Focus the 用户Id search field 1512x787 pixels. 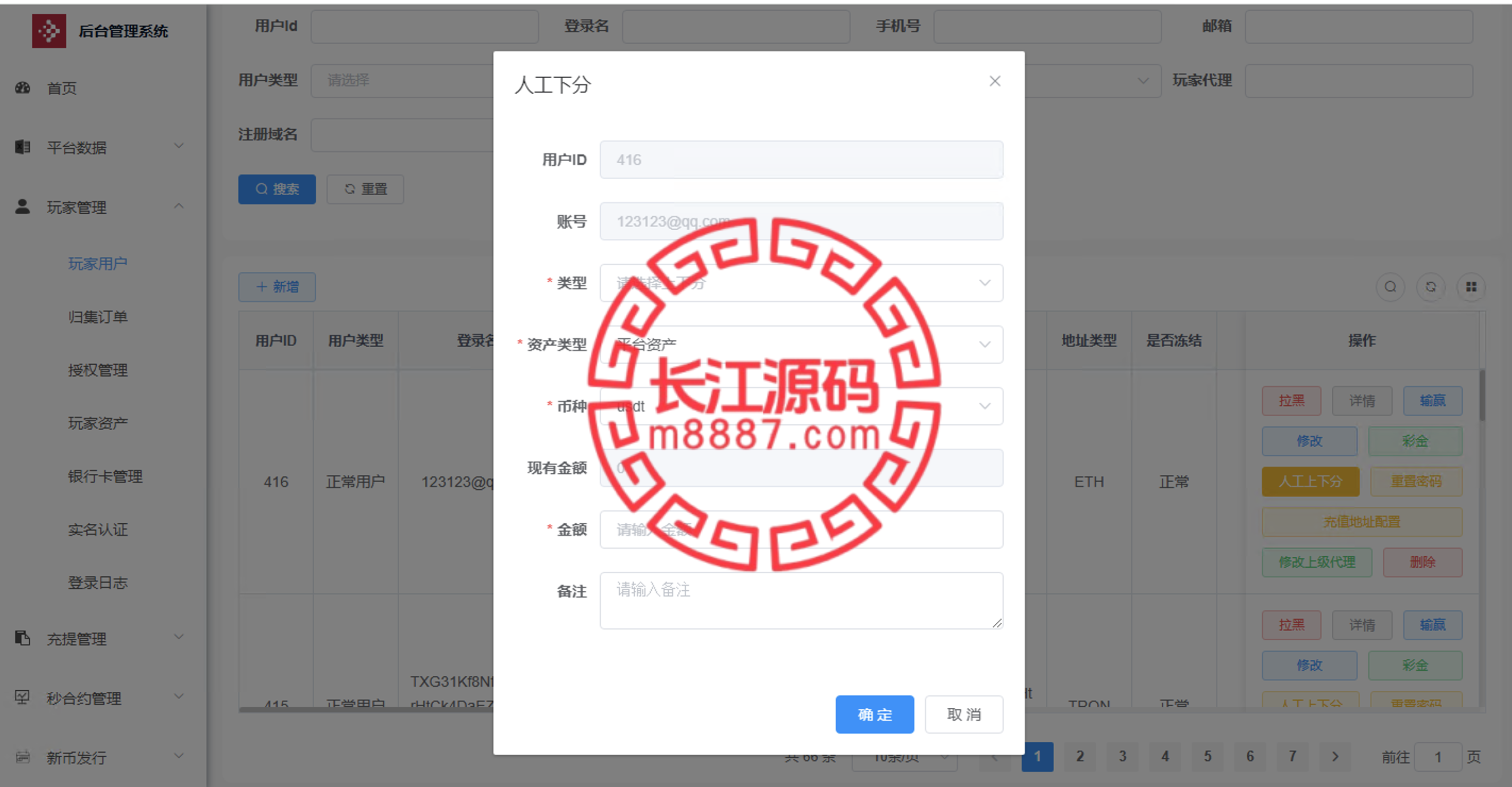click(x=424, y=27)
